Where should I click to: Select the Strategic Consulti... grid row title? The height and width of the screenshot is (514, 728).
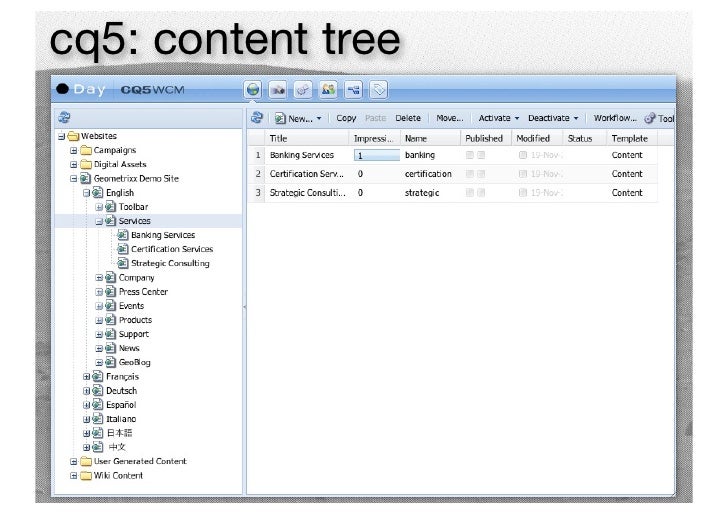pos(307,193)
